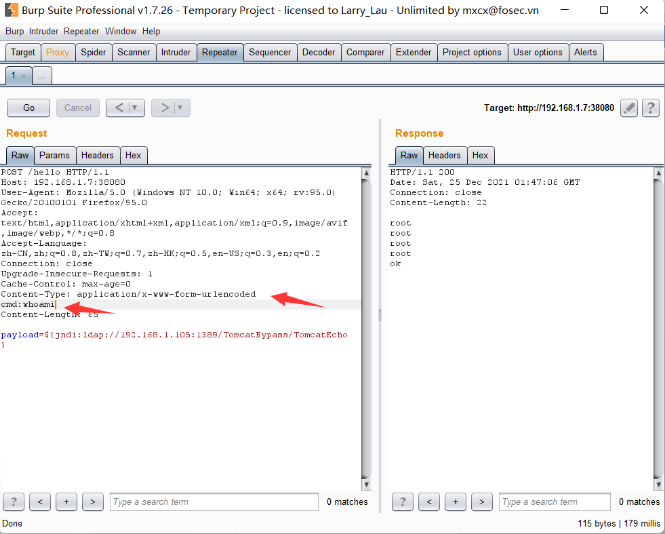Switch response view to Hex

480,155
